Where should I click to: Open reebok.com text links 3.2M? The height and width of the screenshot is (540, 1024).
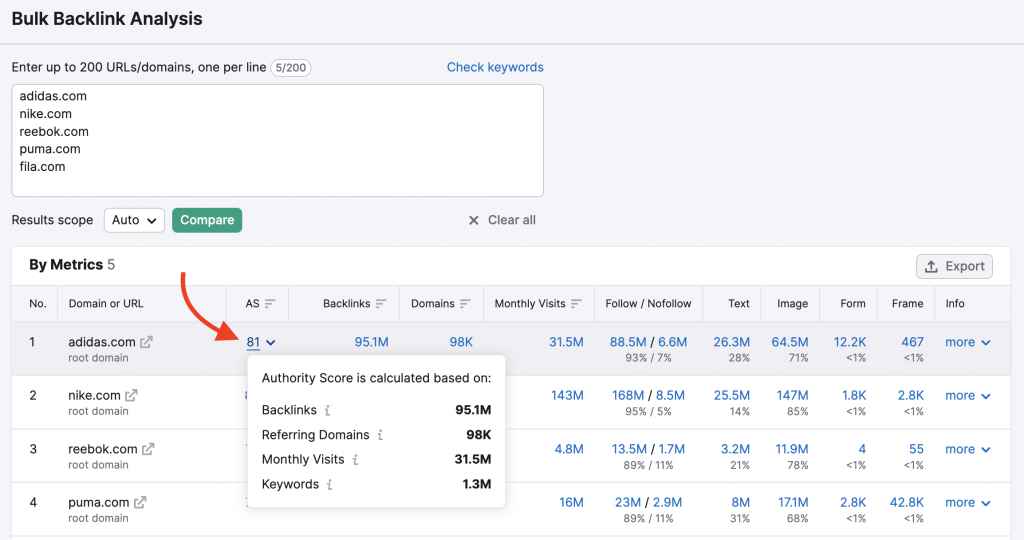click(x=735, y=449)
